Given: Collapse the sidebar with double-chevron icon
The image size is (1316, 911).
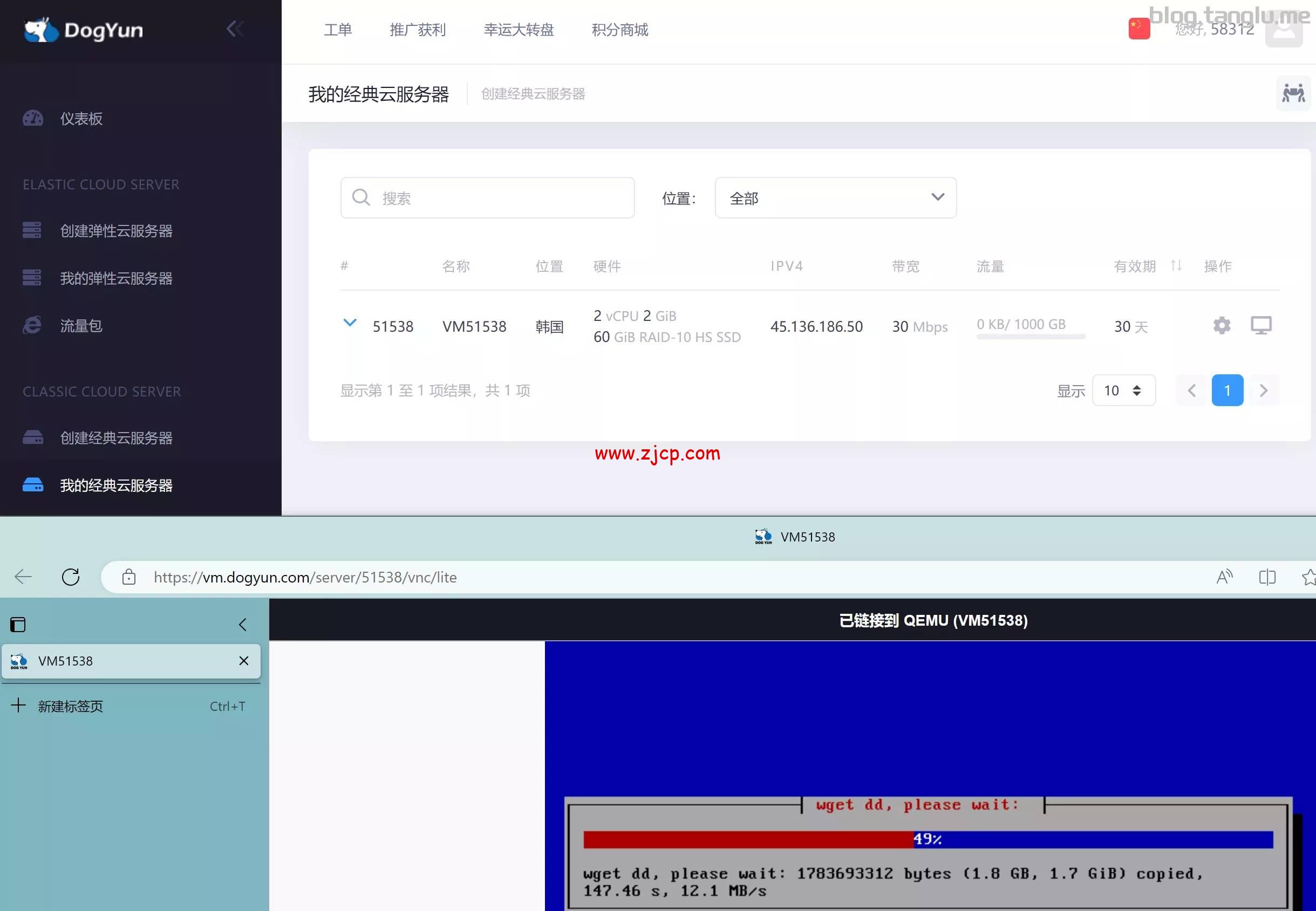Looking at the screenshot, I should click(x=235, y=29).
